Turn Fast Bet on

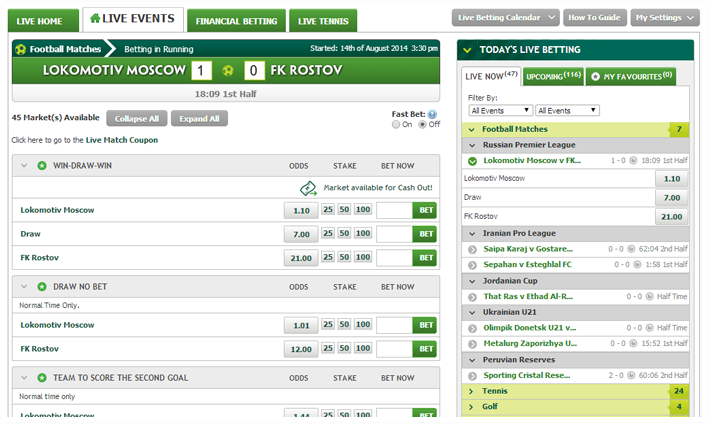click(397, 125)
